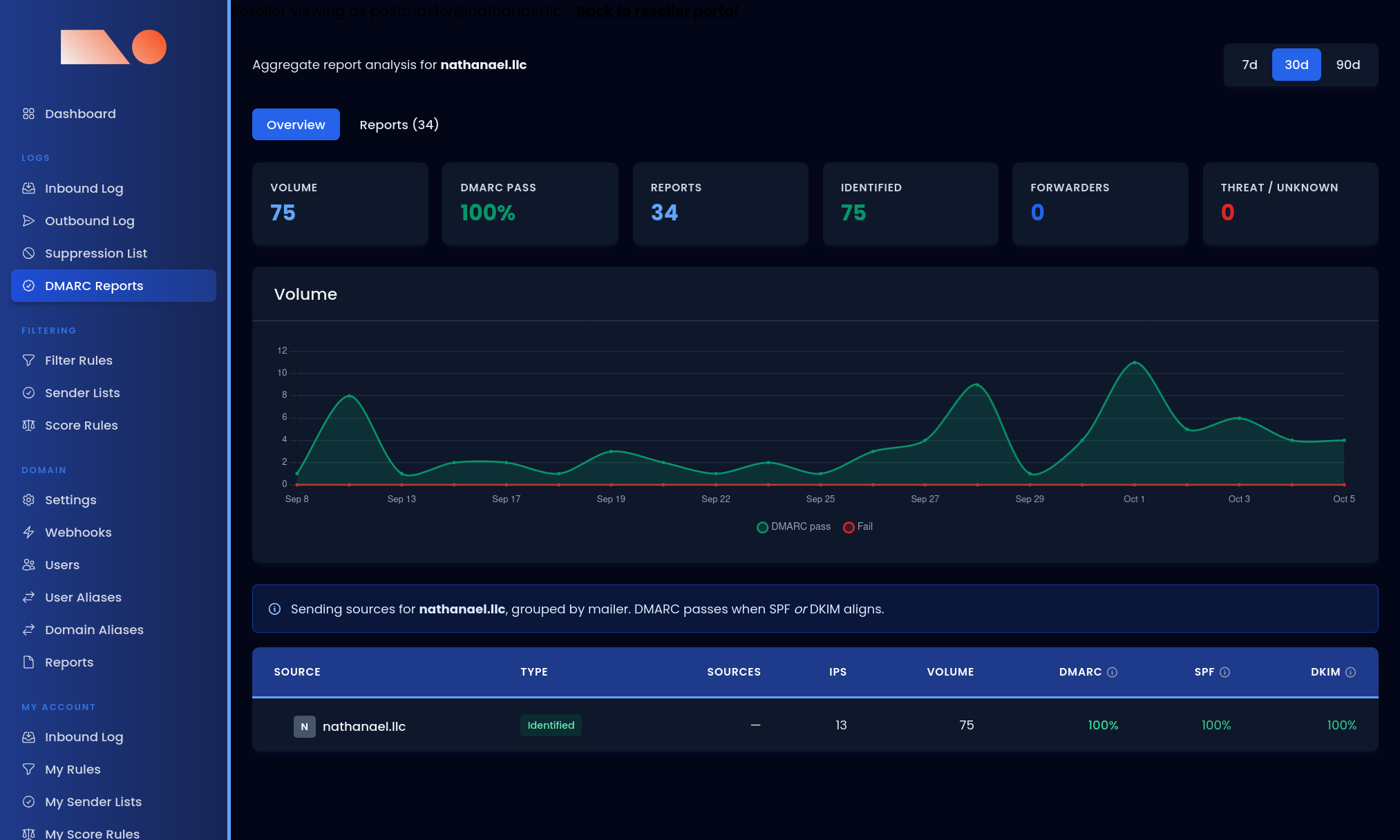
Task: Click the Oct 1 peak data point
Action: point(1135,363)
